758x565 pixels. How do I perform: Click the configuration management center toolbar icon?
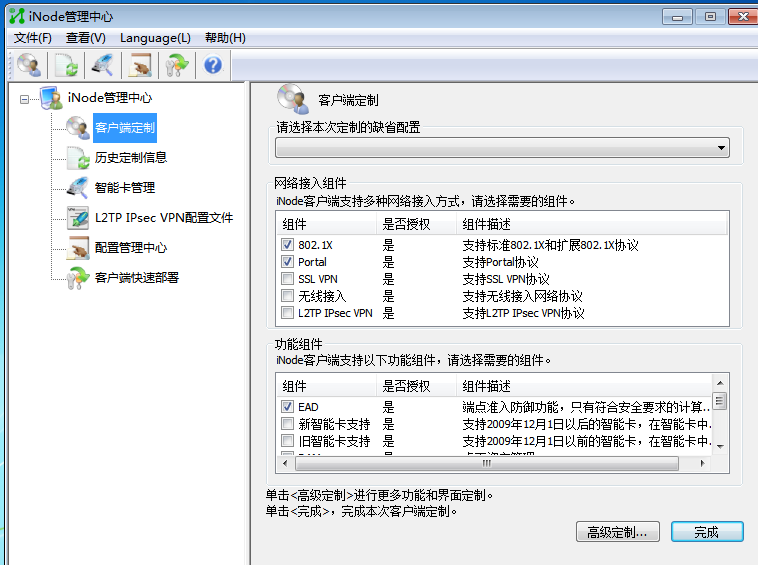tap(140, 65)
